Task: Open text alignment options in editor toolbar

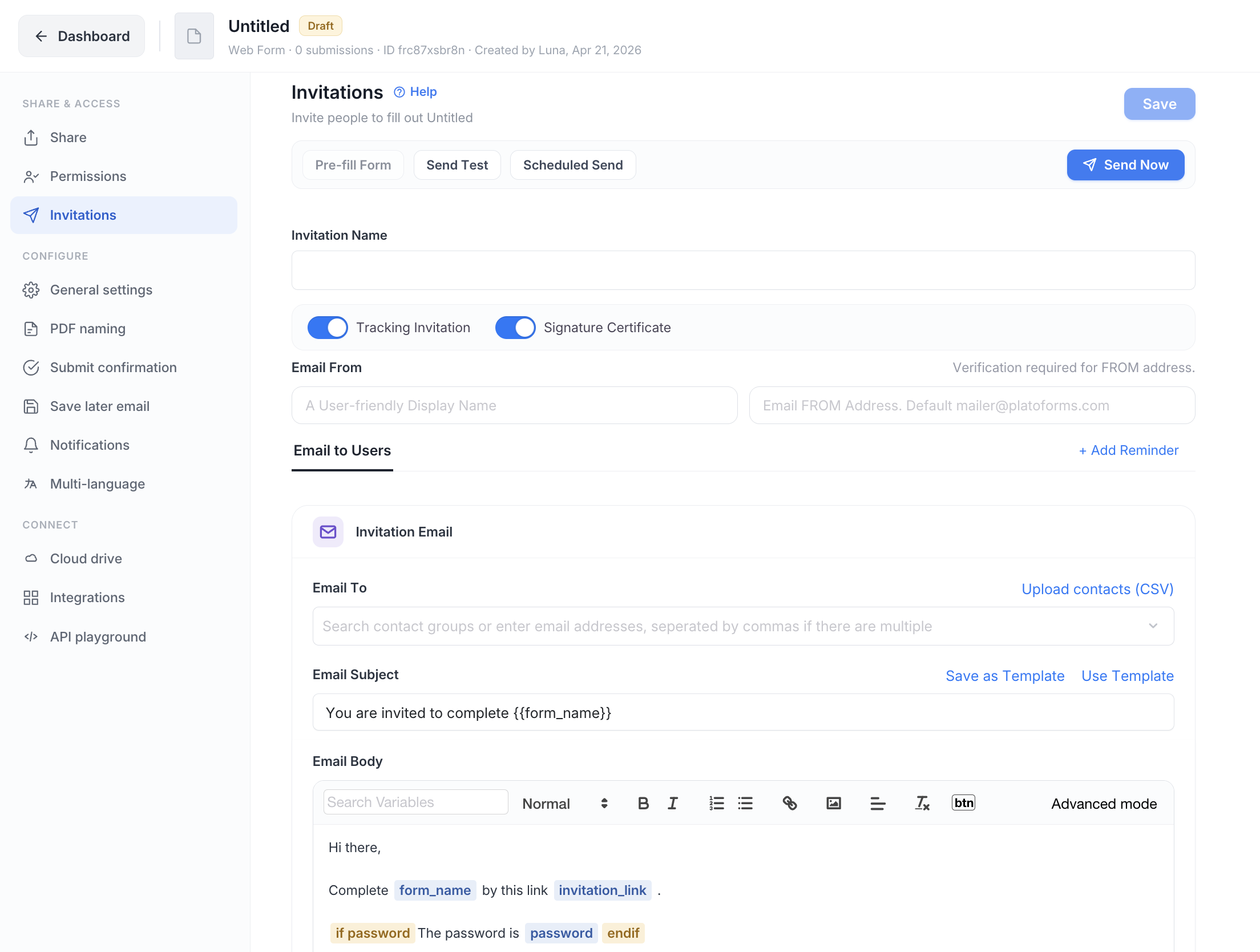Action: [878, 803]
